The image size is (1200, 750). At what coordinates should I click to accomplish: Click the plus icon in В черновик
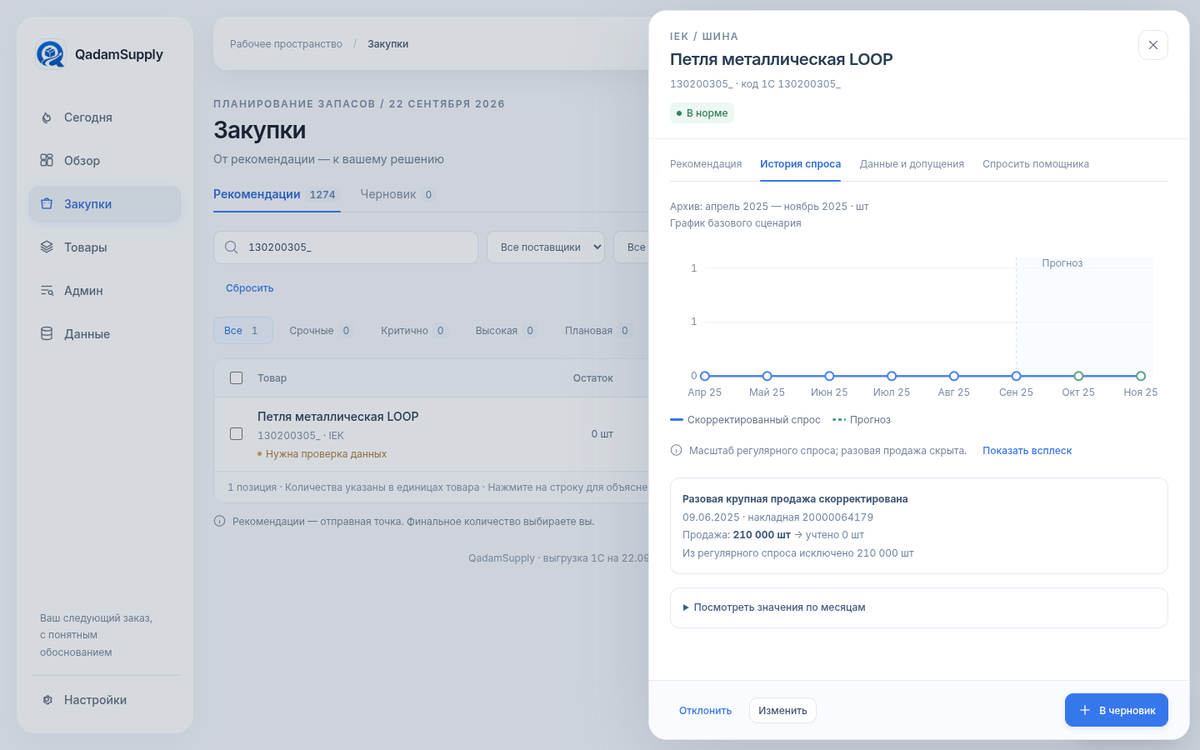1085,710
